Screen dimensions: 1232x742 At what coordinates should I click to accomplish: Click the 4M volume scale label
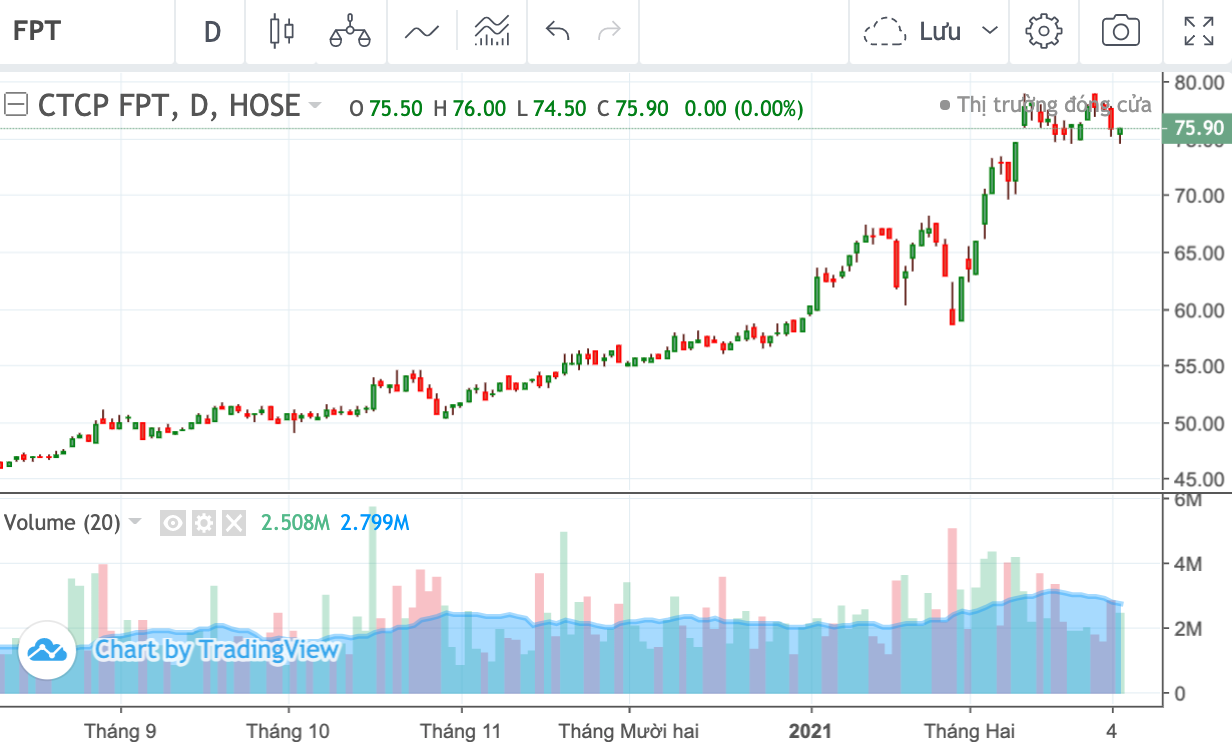[1187, 565]
